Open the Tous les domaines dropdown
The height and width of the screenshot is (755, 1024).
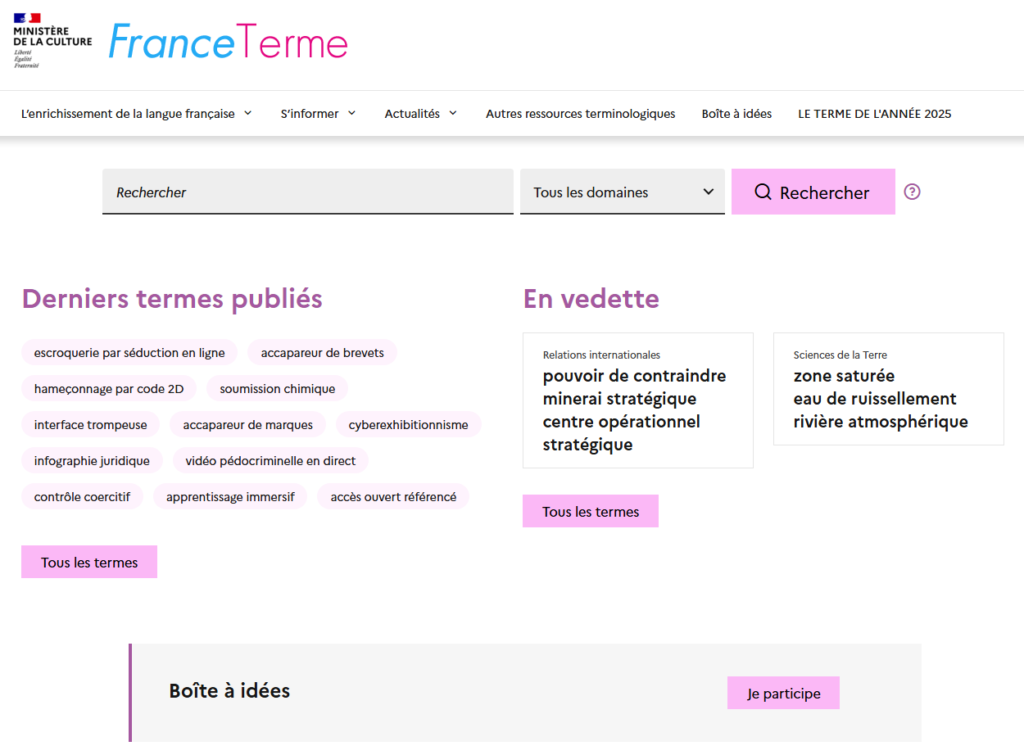coord(621,191)
